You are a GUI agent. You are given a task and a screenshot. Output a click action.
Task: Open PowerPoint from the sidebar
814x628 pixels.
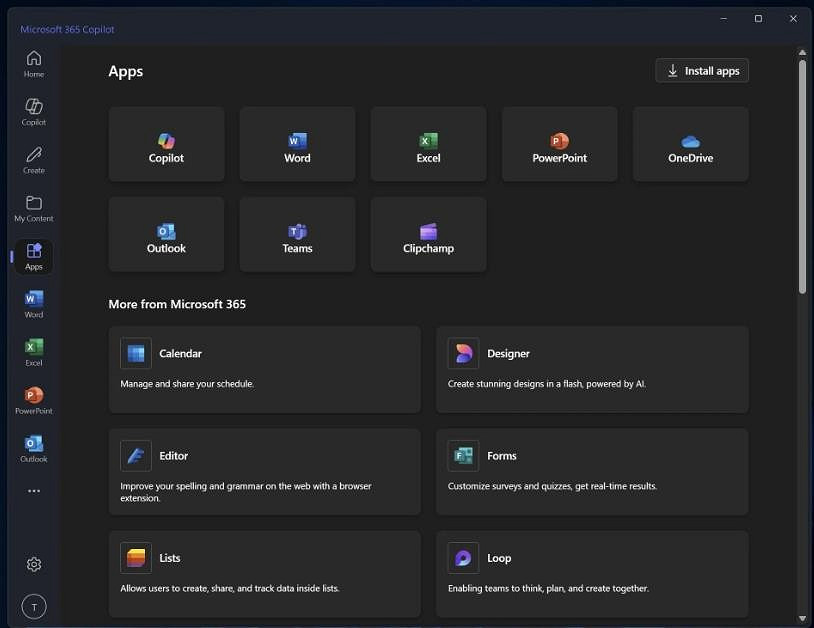coord(33,396)
